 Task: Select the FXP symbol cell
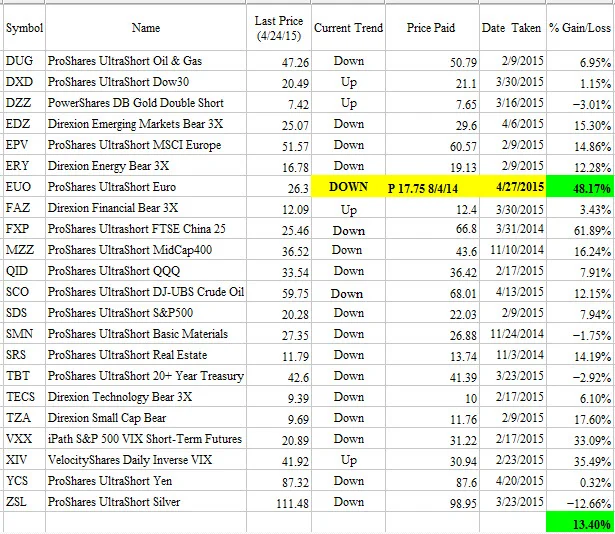pos(24,229)
